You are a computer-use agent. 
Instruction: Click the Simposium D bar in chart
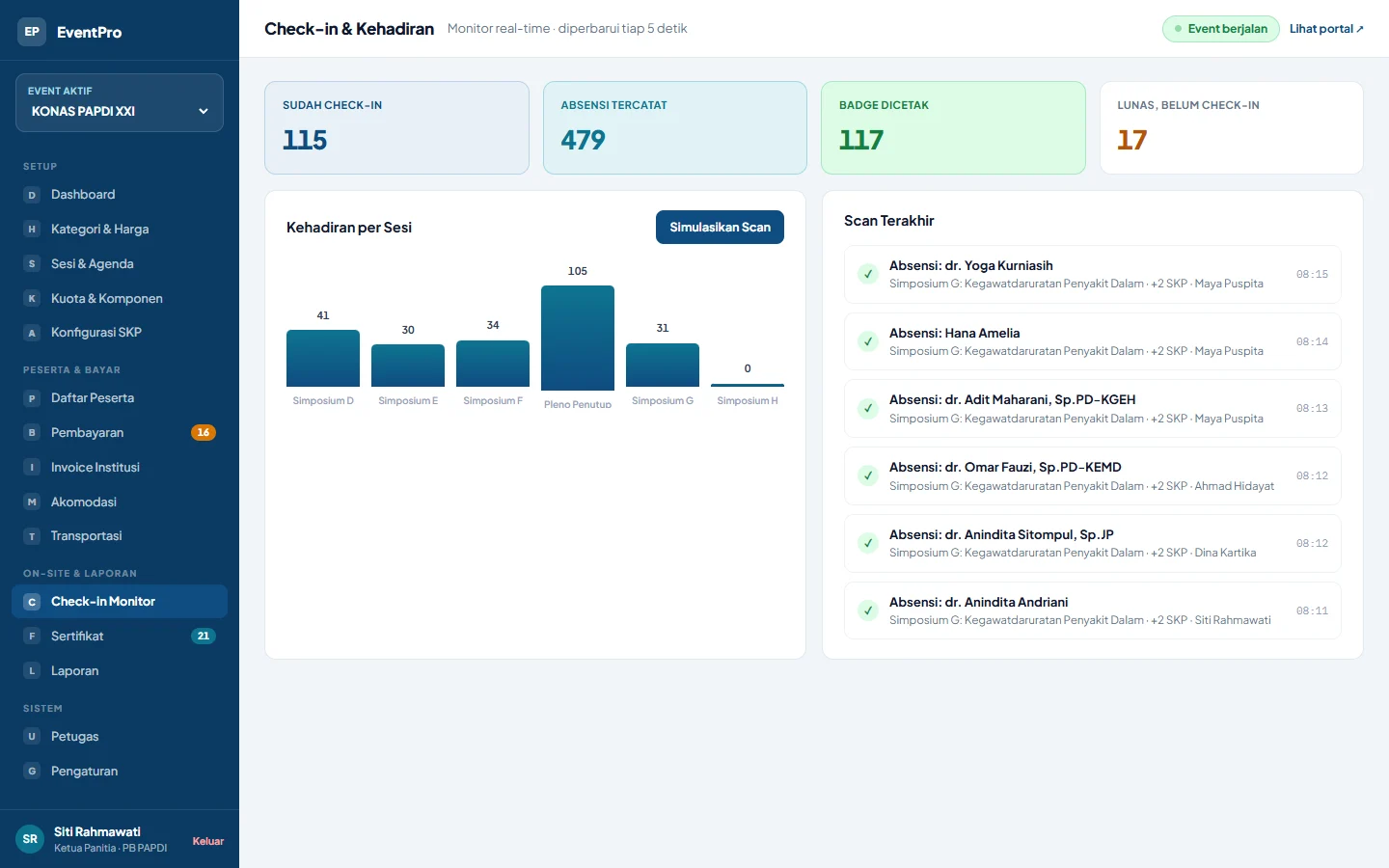pos(323,358)
